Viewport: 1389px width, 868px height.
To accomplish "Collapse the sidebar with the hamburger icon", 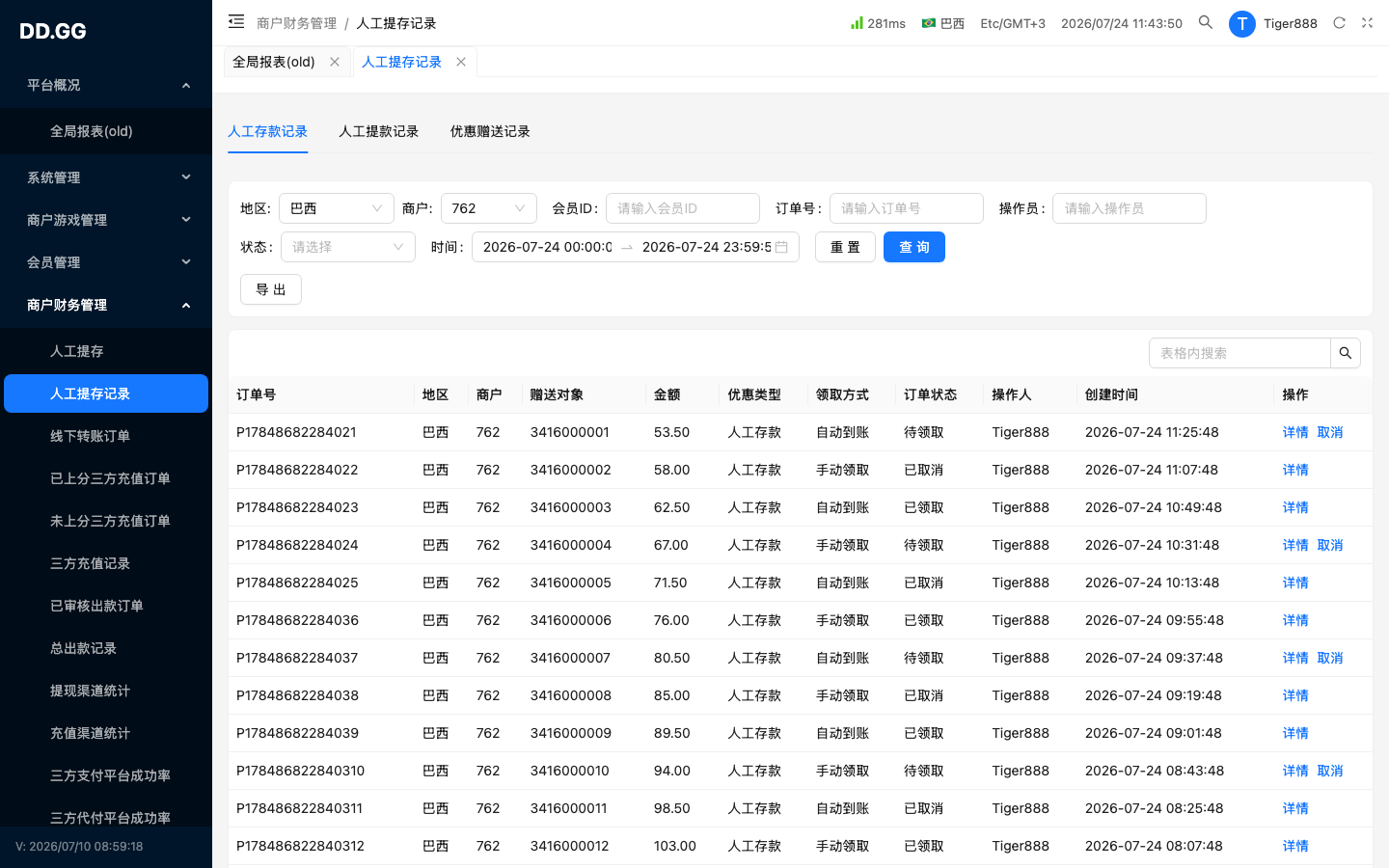I will (x=236, y=21).
